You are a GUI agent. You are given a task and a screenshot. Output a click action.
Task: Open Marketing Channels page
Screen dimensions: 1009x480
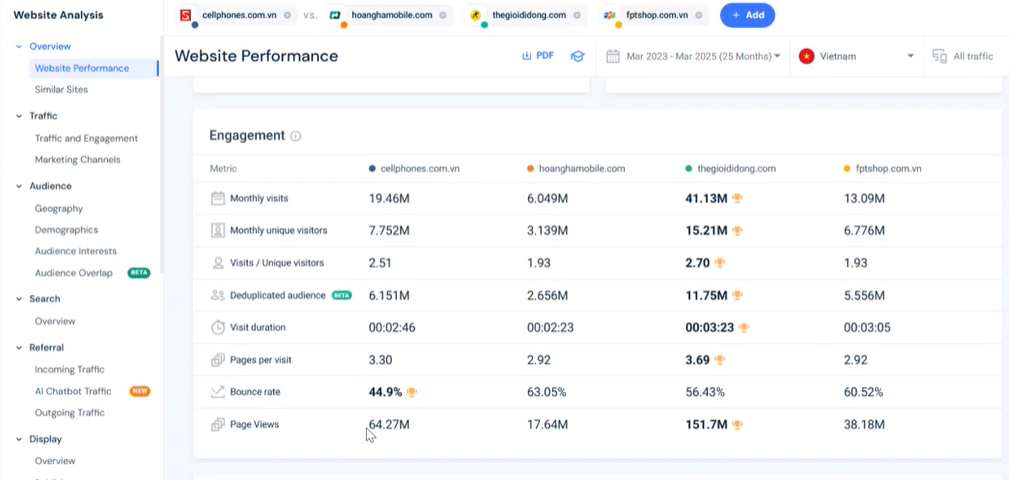[77, 160]
